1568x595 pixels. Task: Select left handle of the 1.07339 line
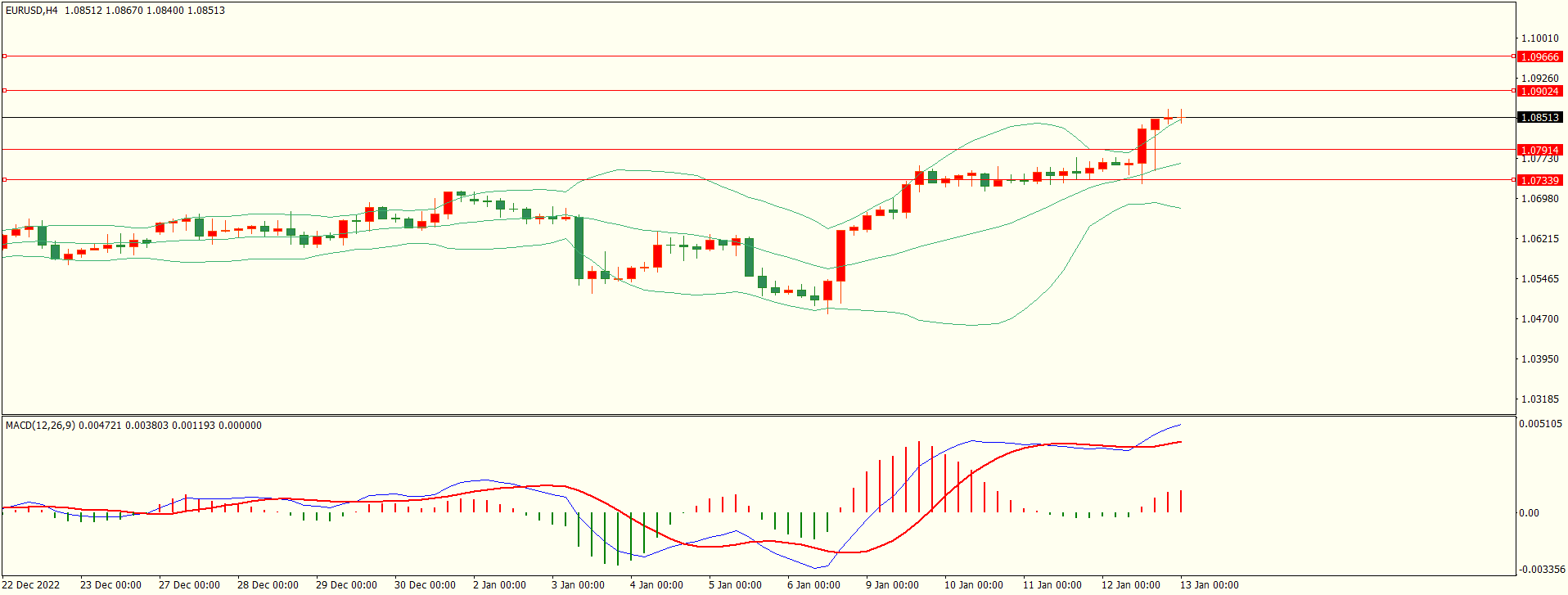[x=4, y=179]
